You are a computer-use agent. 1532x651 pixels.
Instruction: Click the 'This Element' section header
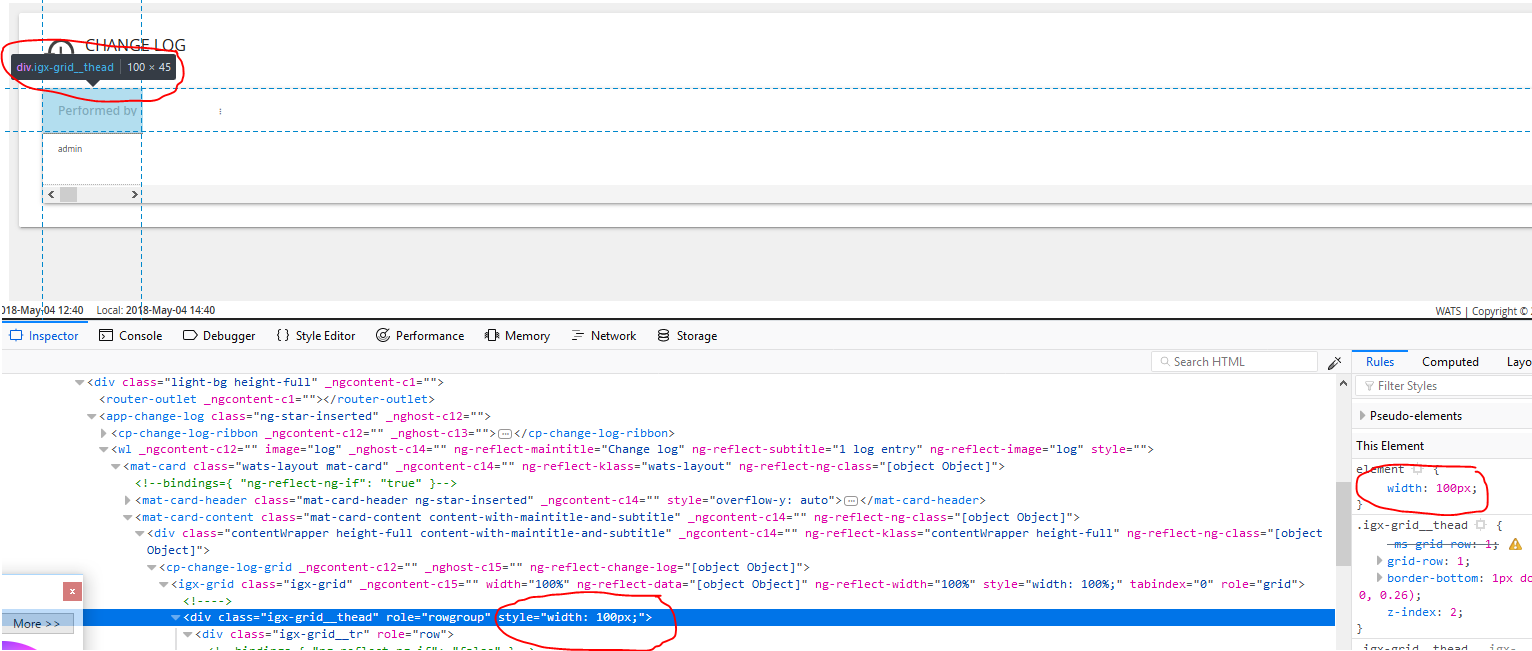click(1390, 446)
